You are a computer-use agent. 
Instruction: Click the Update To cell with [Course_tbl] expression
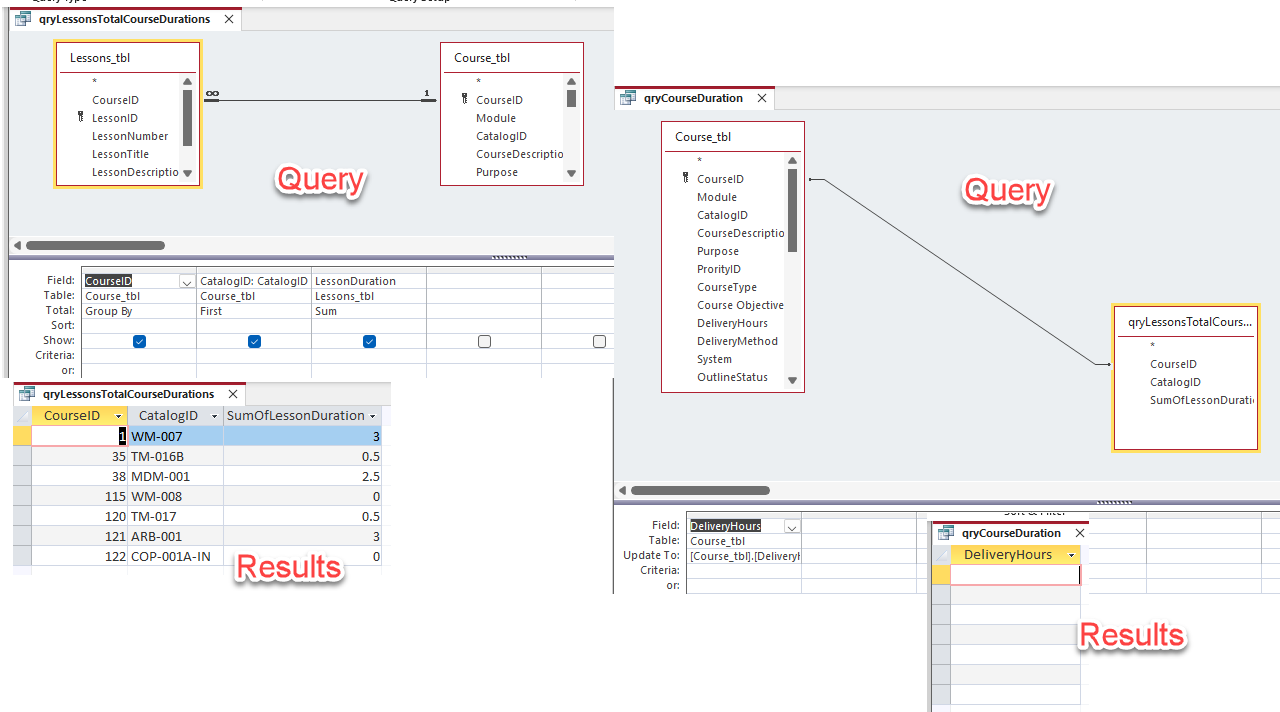point(744,555)
